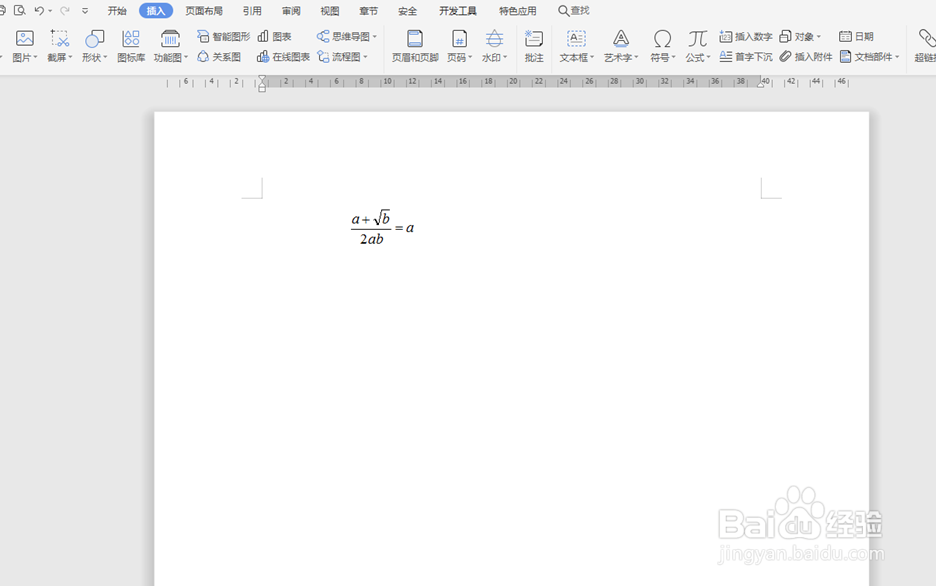Click the left indent marker on the ruler
Screen dimensions: 936x586
click(262, 87)
